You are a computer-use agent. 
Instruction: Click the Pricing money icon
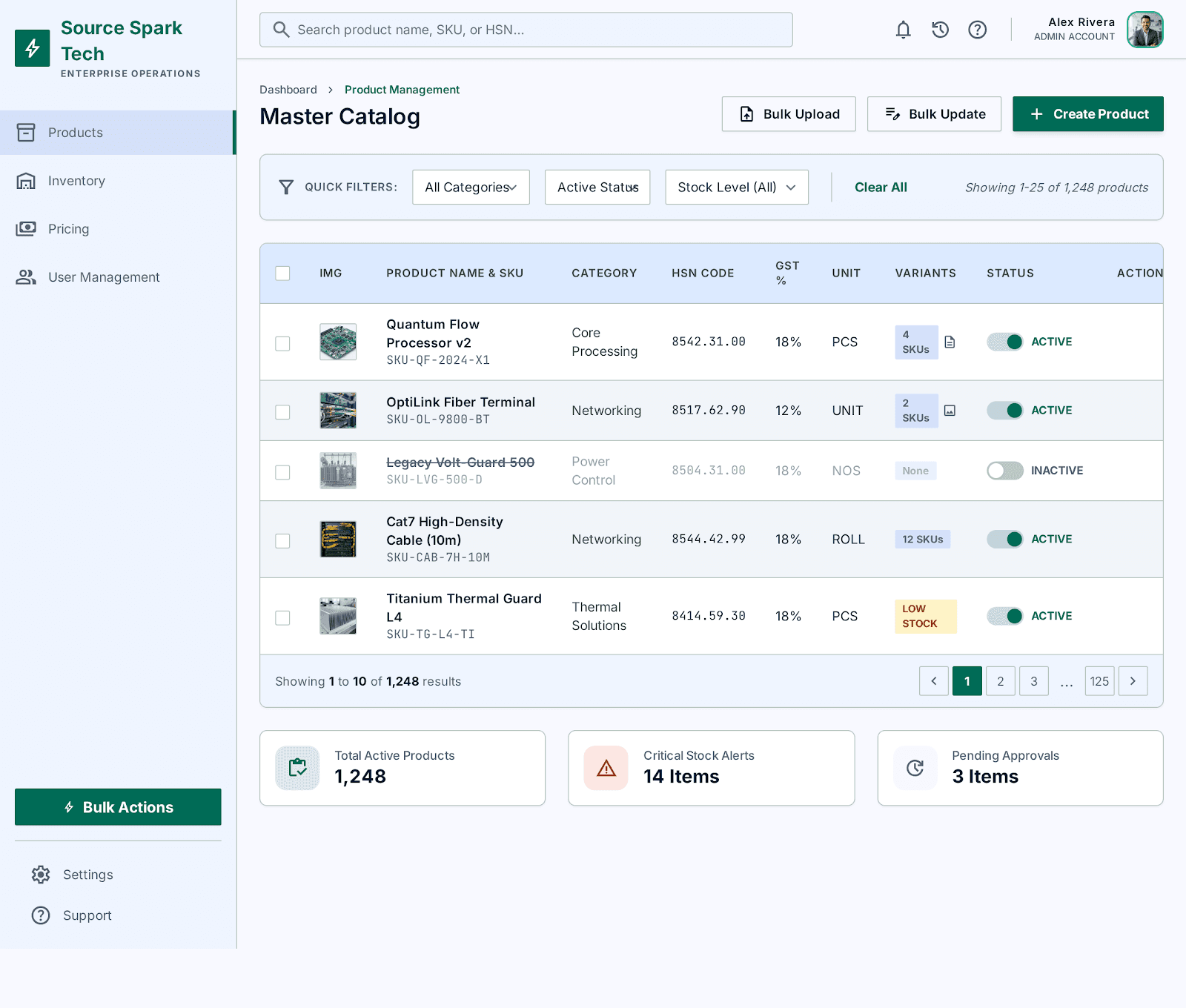pyautogui.click(x=26, y=228)
